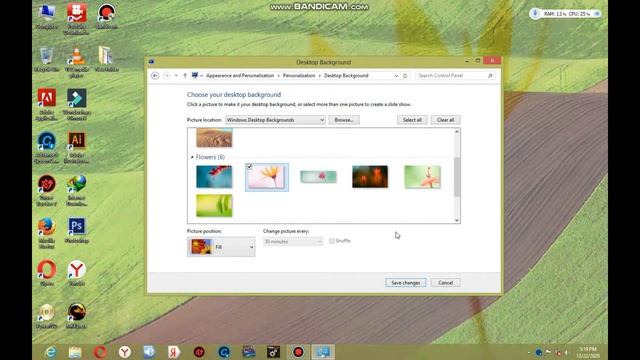
Task: Open Mozilla Firefox desktop shortcut
Action: 47,233
